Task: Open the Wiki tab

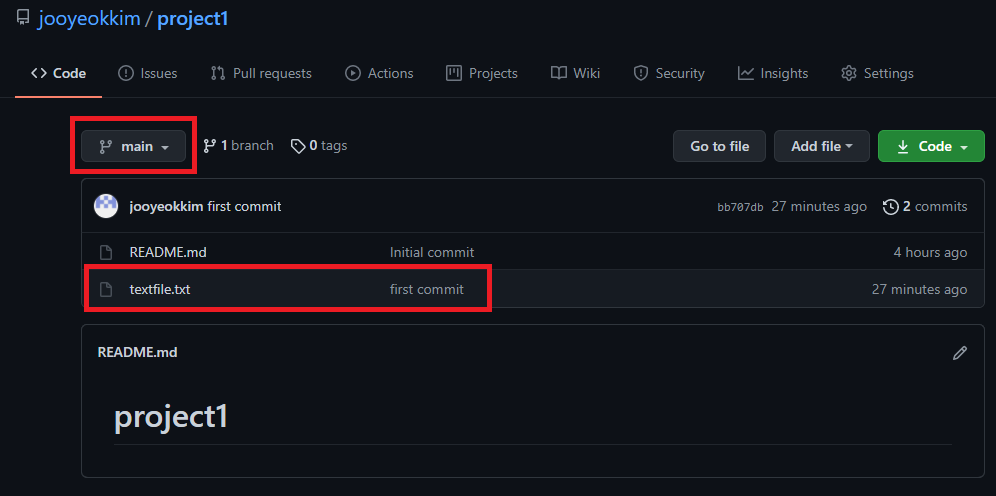Action: [575, 74]
